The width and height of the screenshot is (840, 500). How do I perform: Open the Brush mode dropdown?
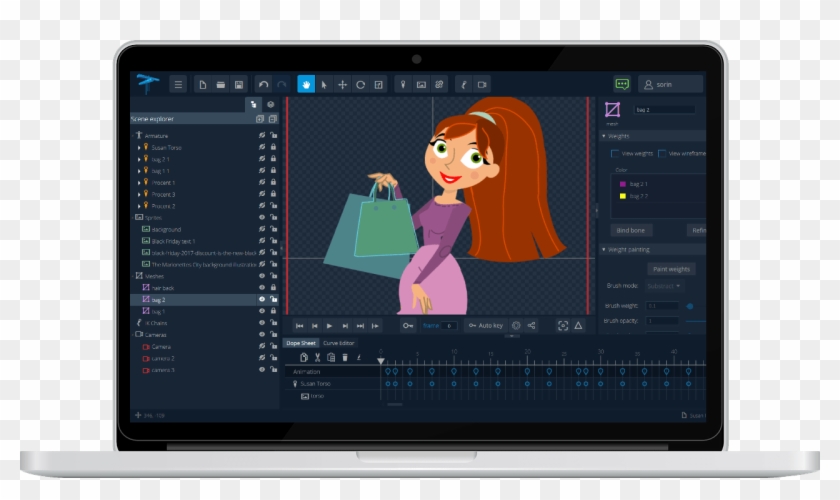click(663, 286)
